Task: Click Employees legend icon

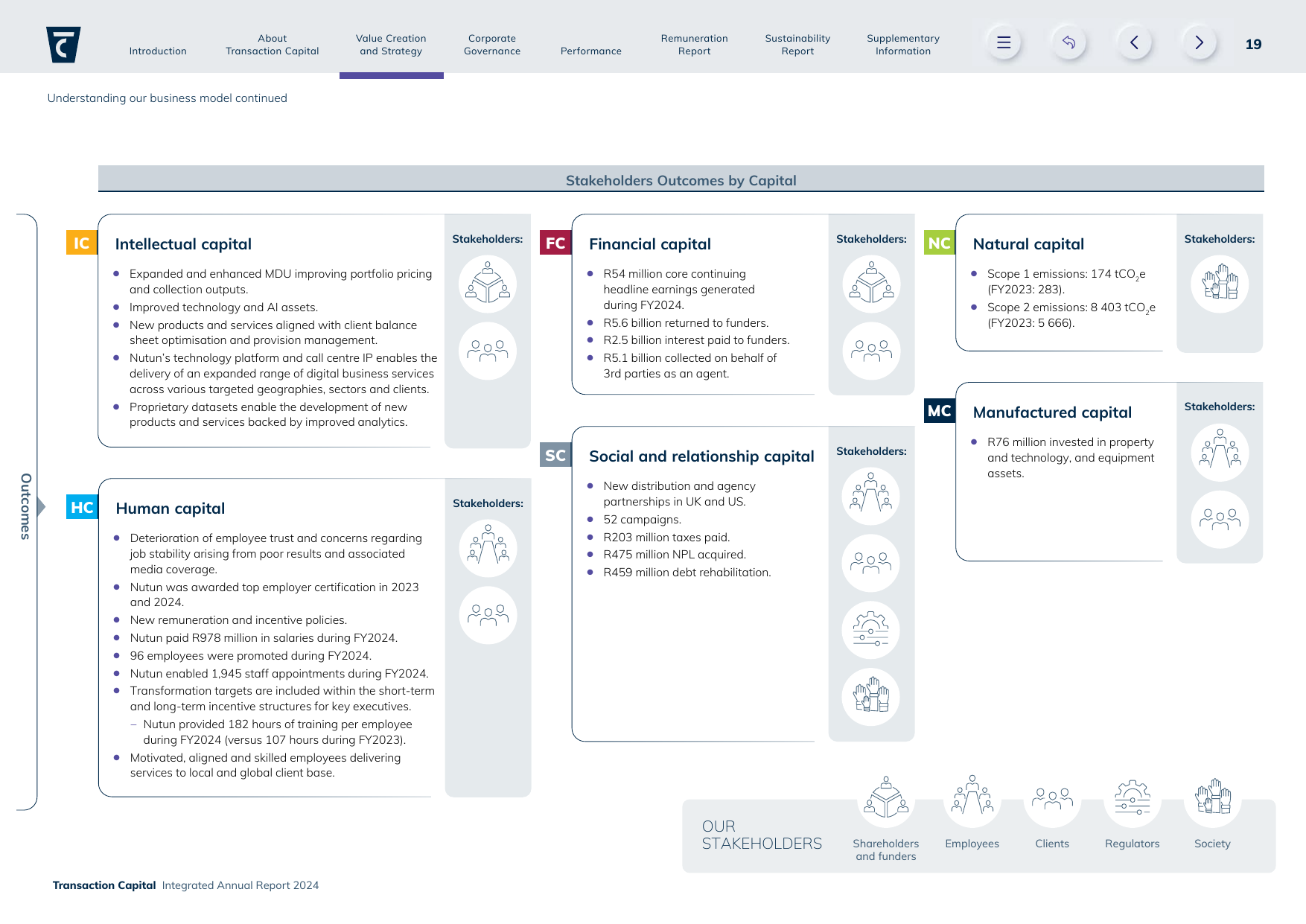Action: [x=972, y=799]
